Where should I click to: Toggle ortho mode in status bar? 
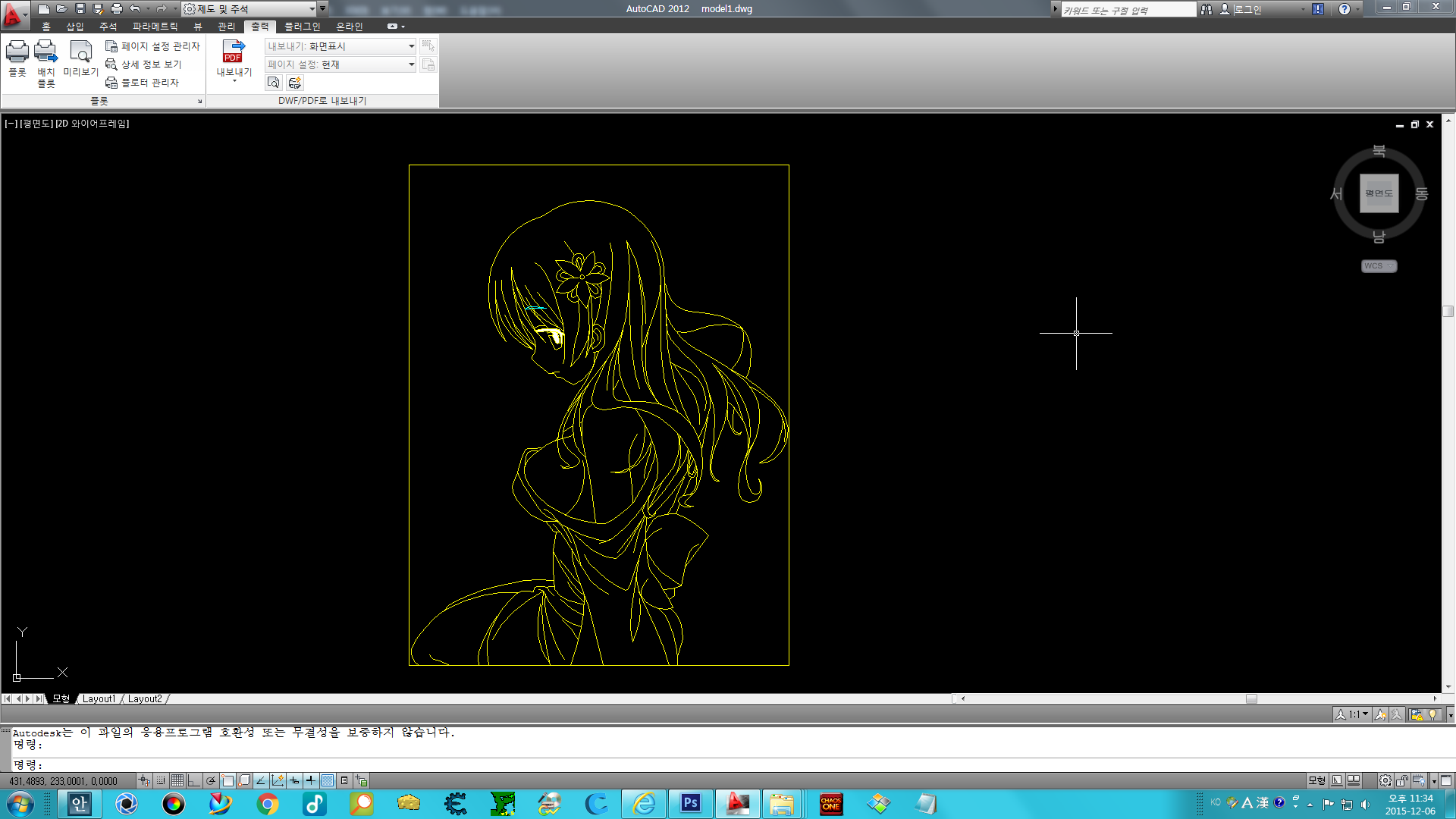click(194, 780)
